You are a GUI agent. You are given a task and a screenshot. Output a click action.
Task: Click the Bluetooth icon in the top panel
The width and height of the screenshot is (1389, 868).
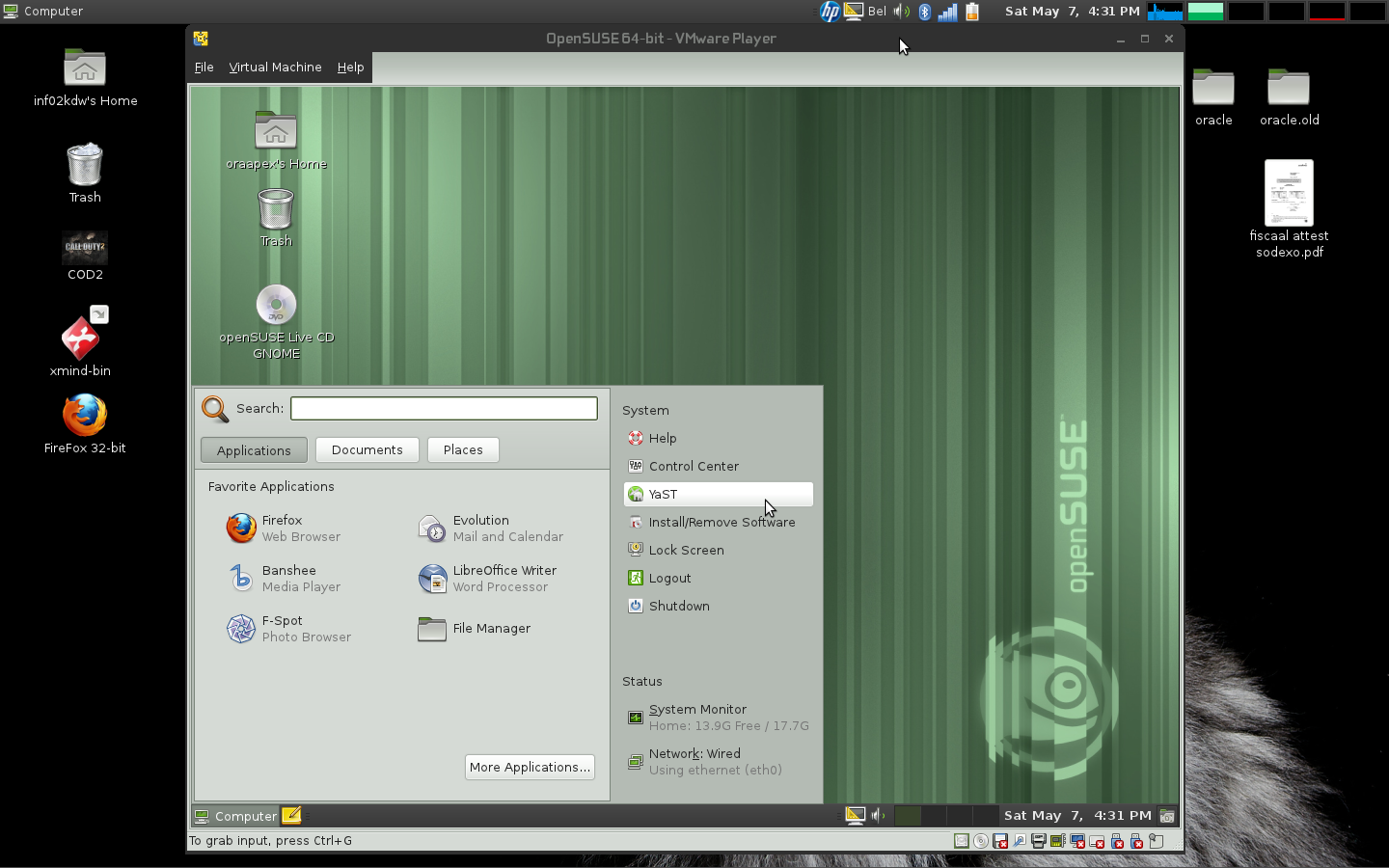(x=924, y=12)
